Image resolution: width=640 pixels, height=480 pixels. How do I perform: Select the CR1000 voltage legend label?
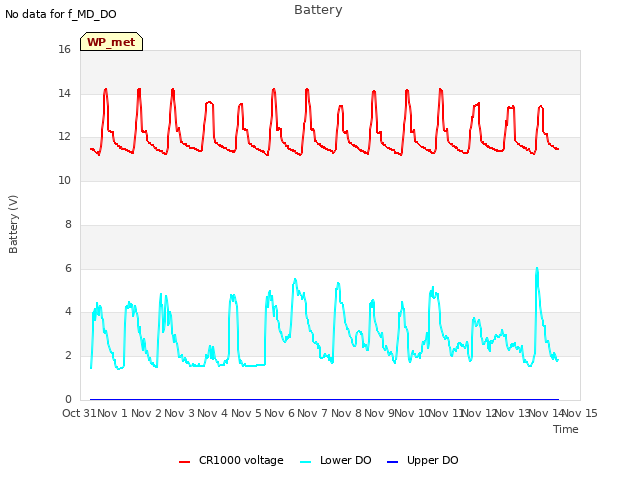[x=241, y=460]
